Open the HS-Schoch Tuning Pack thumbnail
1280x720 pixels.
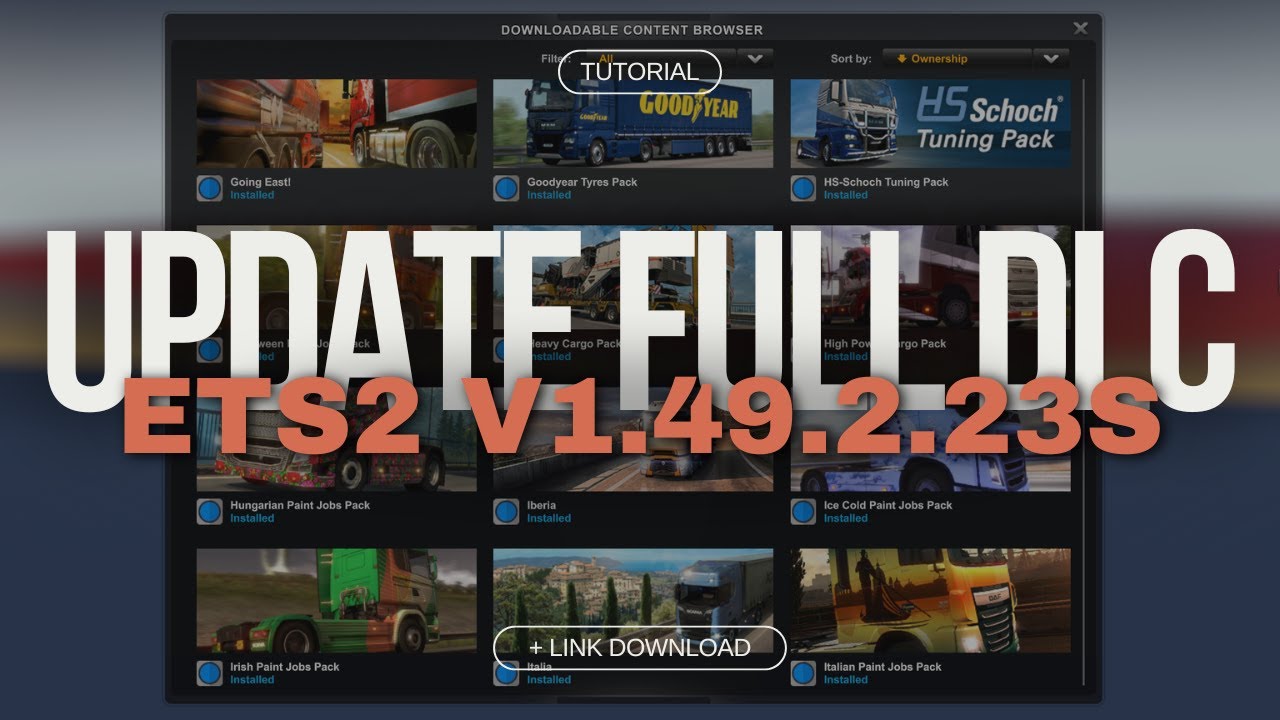(930, 123)
